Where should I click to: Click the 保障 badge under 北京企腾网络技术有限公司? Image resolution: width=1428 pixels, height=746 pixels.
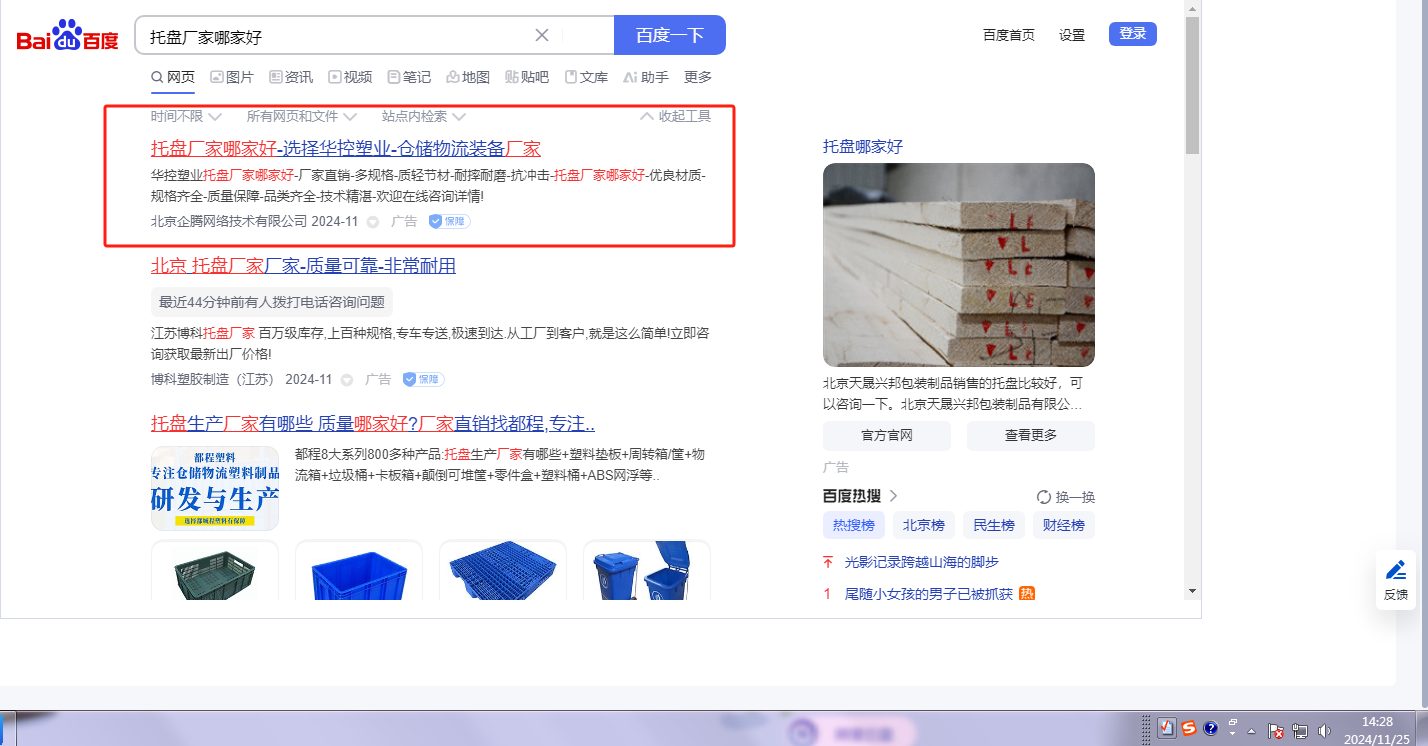point(449,221)
